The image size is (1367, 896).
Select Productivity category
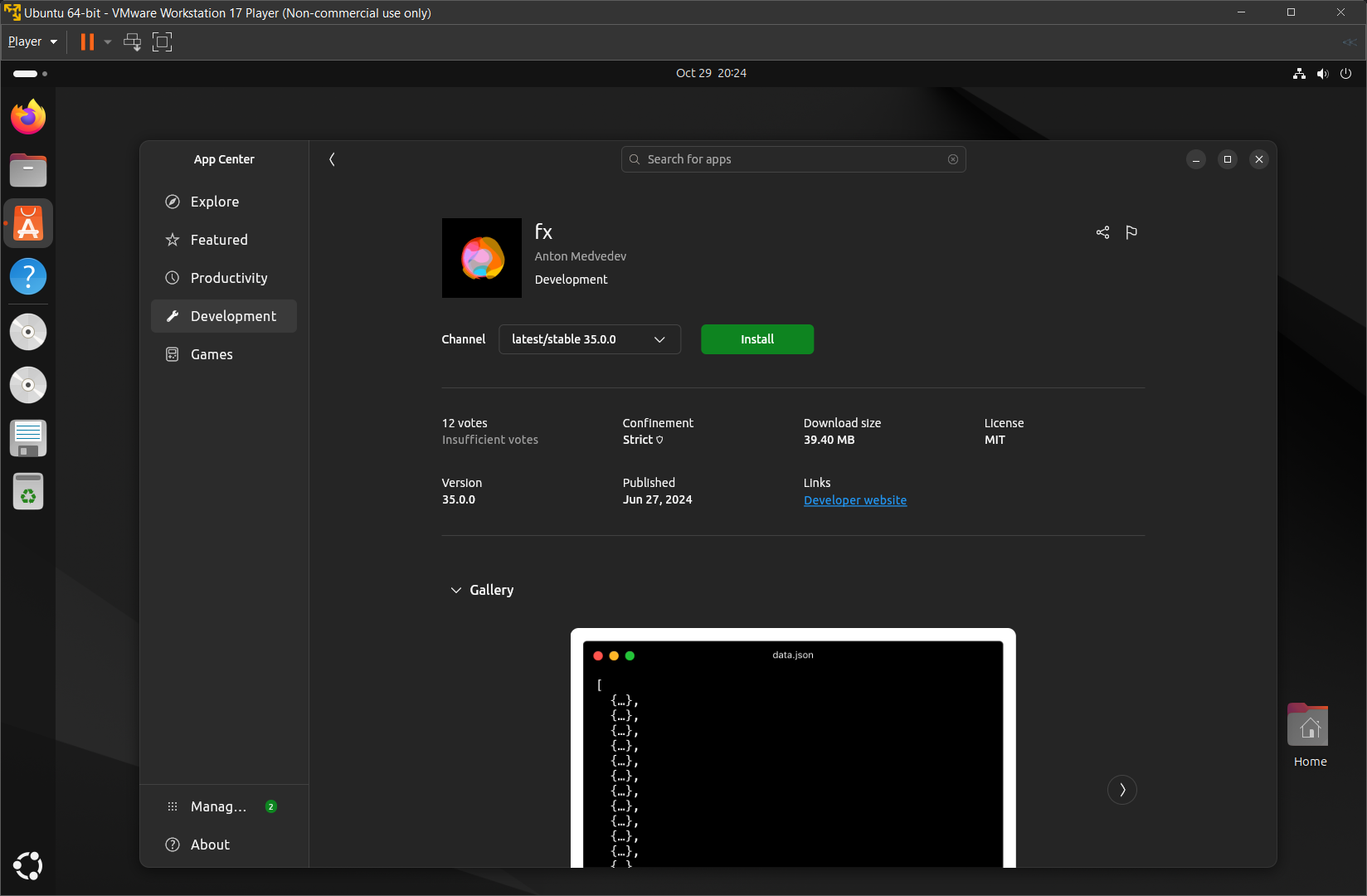pyautogui.click(x=224, y=278)
